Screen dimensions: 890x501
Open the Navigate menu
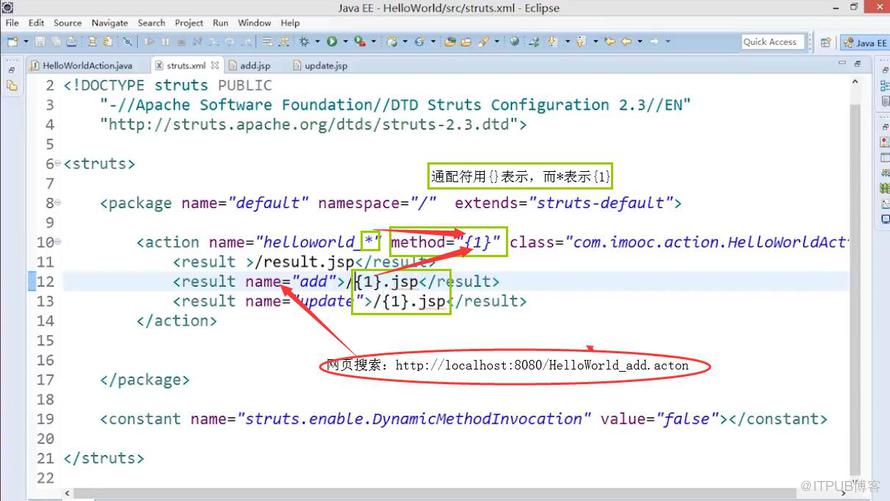(x=110, y=23)
